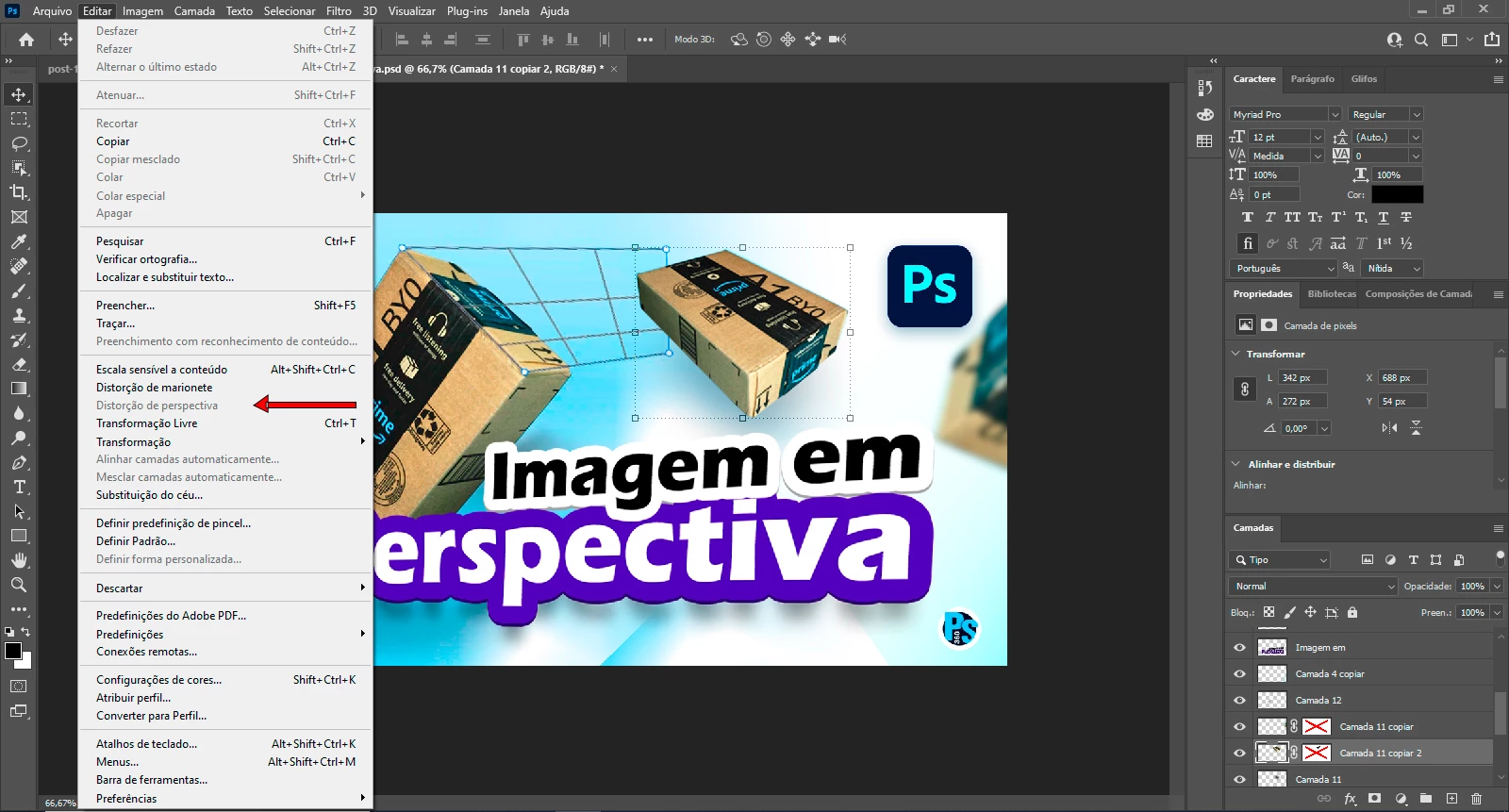
Task: Open the three dots more options
Action: pos(645,40)
